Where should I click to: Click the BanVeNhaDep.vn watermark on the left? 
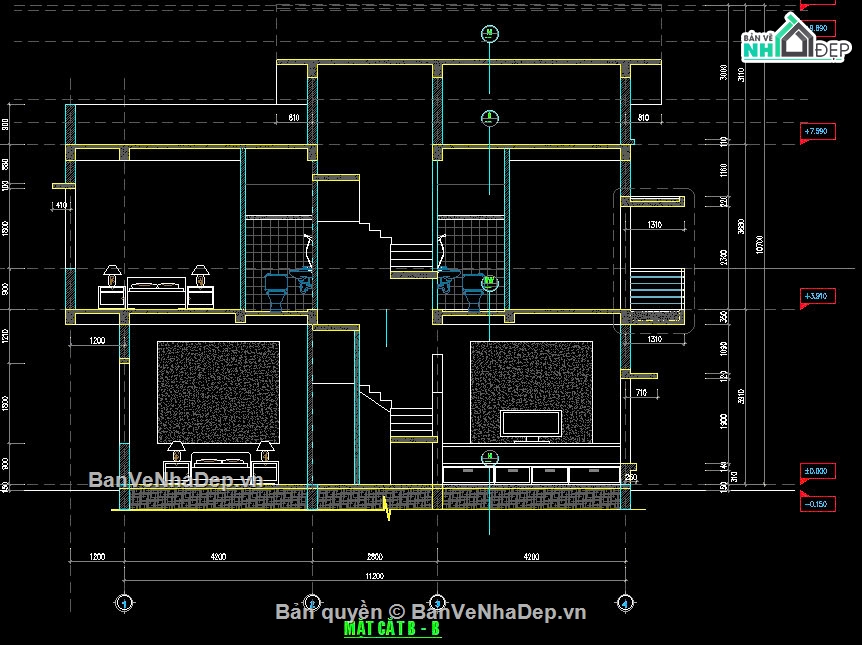[x=176, y=479]
